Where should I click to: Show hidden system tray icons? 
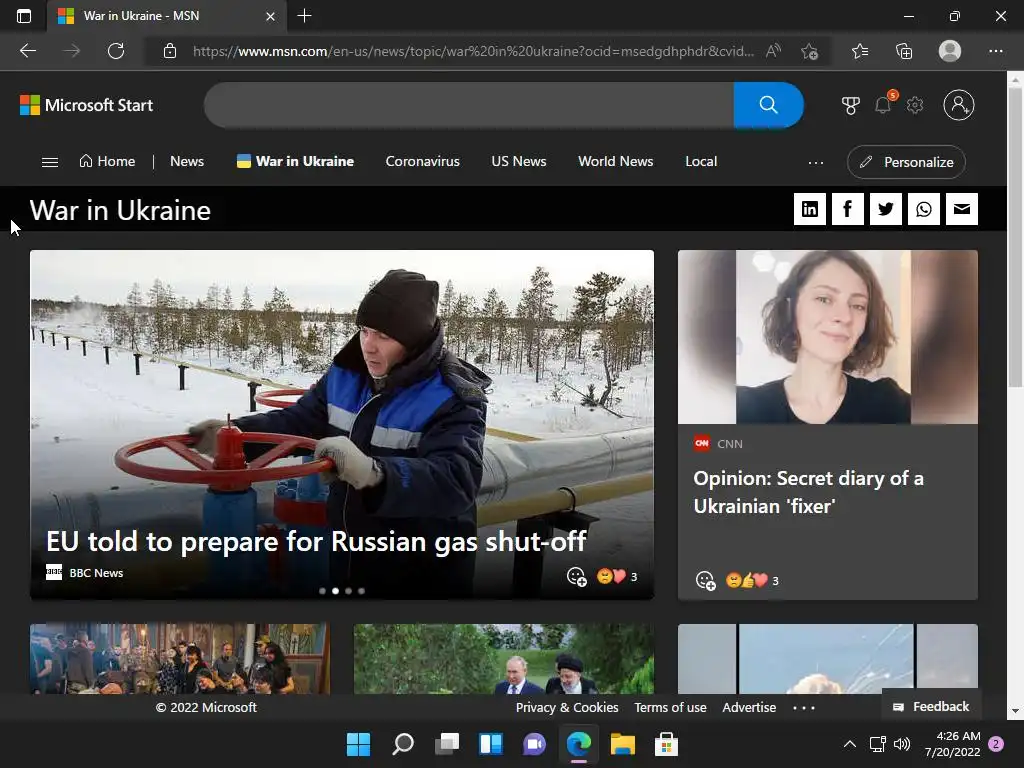(850, 744)
